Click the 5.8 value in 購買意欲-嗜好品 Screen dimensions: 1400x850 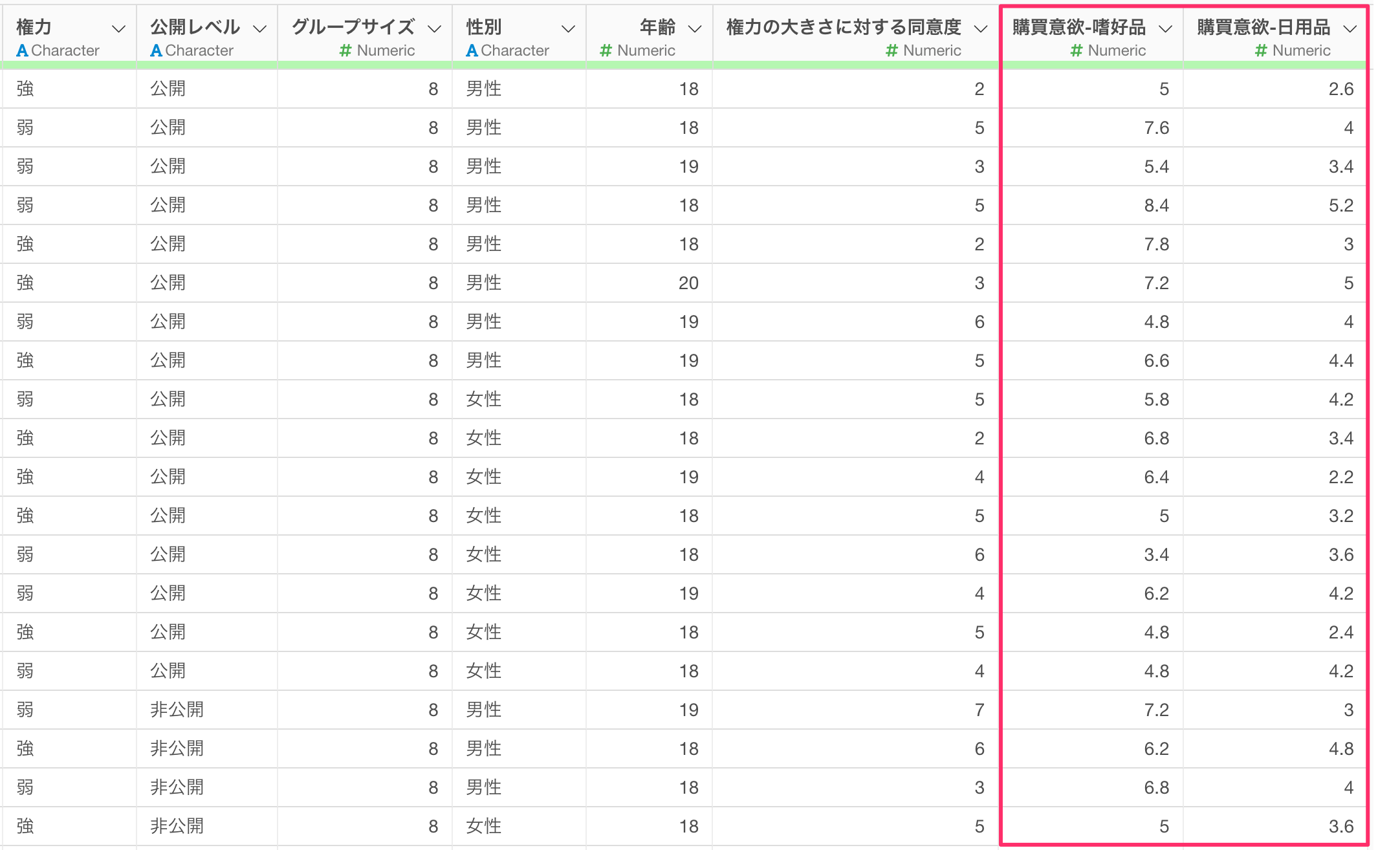(x=1156, y=400)
